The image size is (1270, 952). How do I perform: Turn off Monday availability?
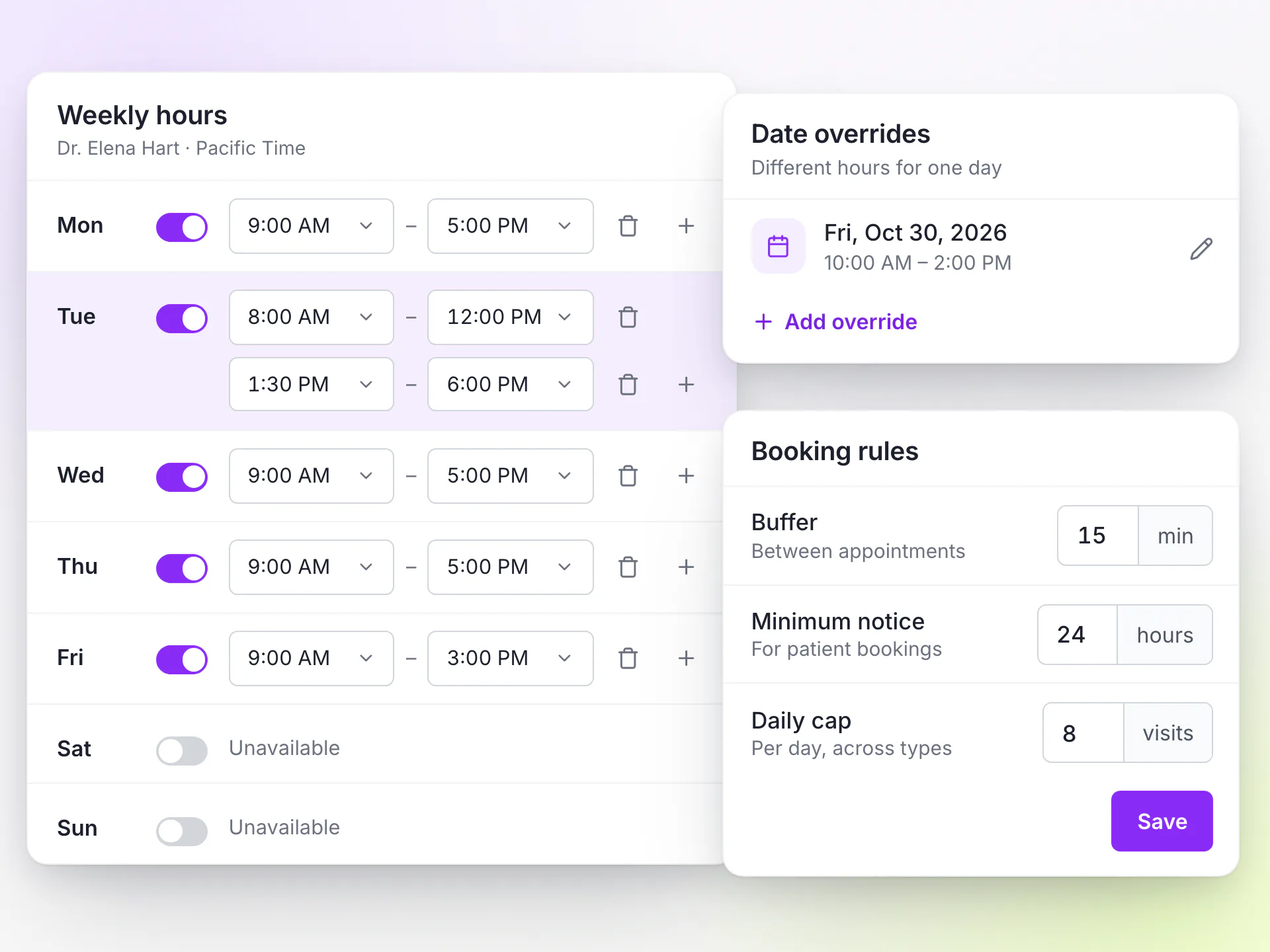pyautogui.click(x=182, y=227)
